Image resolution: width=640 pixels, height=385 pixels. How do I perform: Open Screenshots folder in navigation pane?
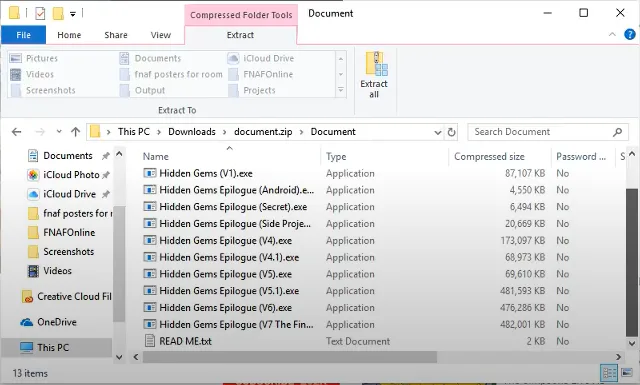tap(60, 251)
